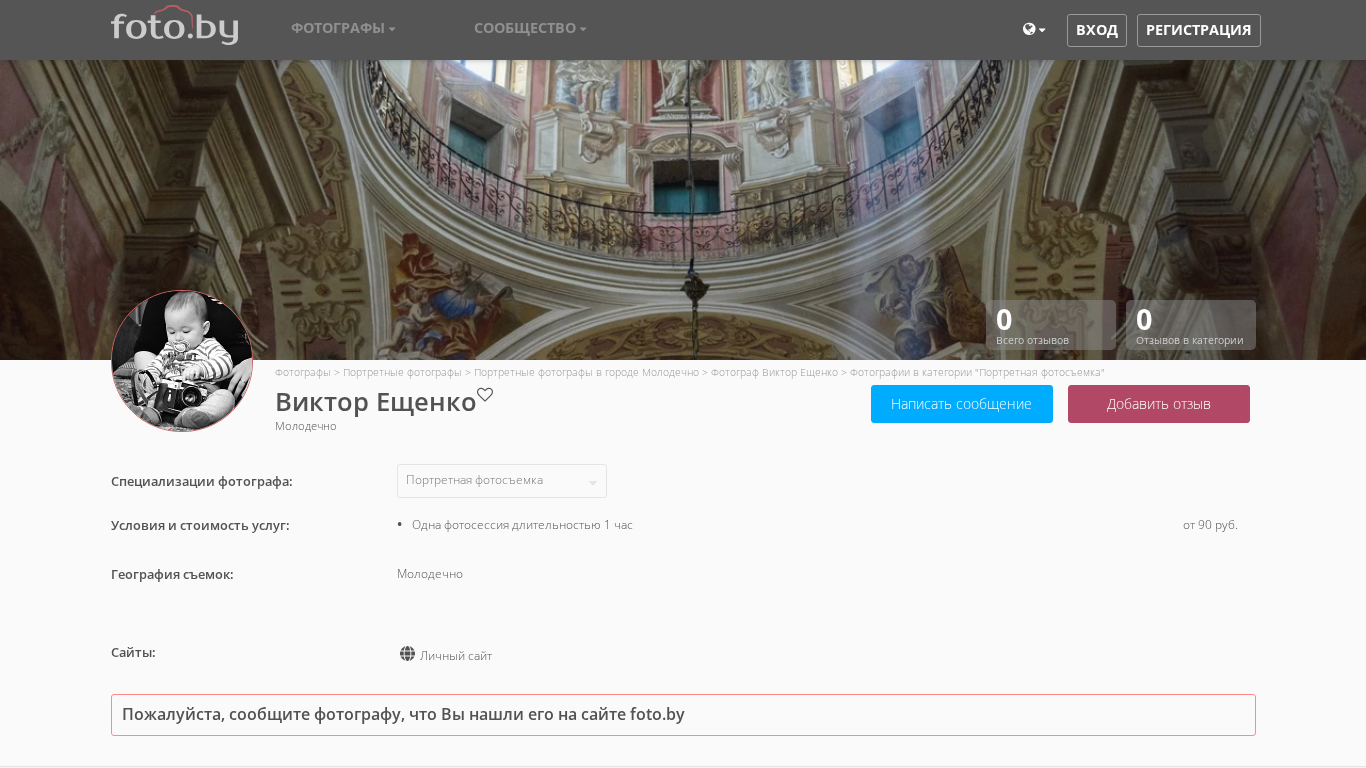Image resolution: width=1366 pixels, height=768 pixels.
Task: Click Фотограф Виктор Ещенко breadcrumb link
Action: (x=774, y=372)
